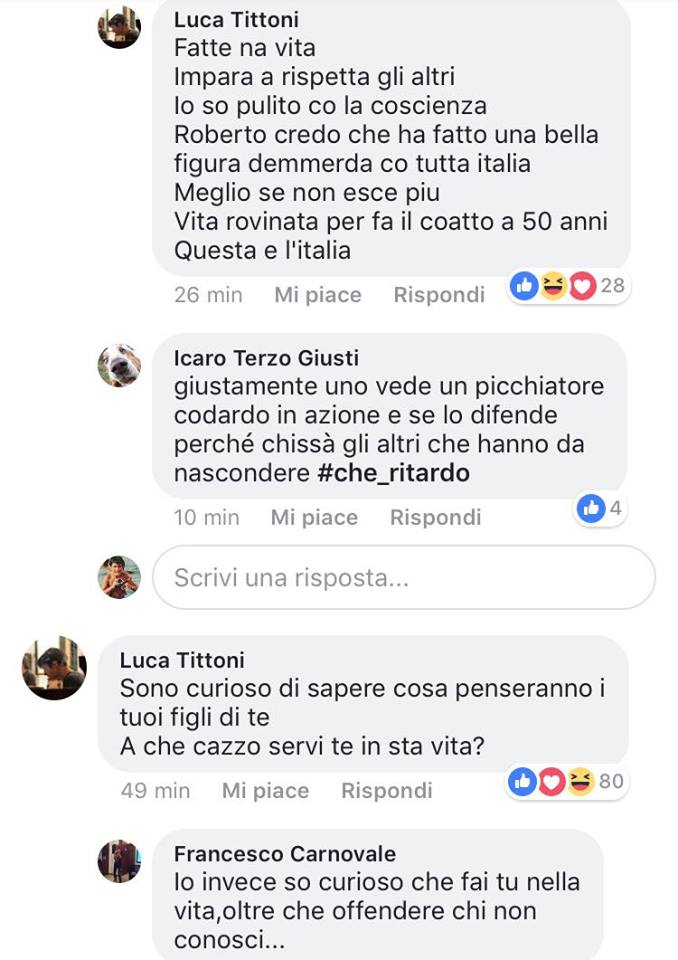Click the heart reaction icon on the 80-reaction comment
Screen dimensions: 678x960
pos(552,782)
